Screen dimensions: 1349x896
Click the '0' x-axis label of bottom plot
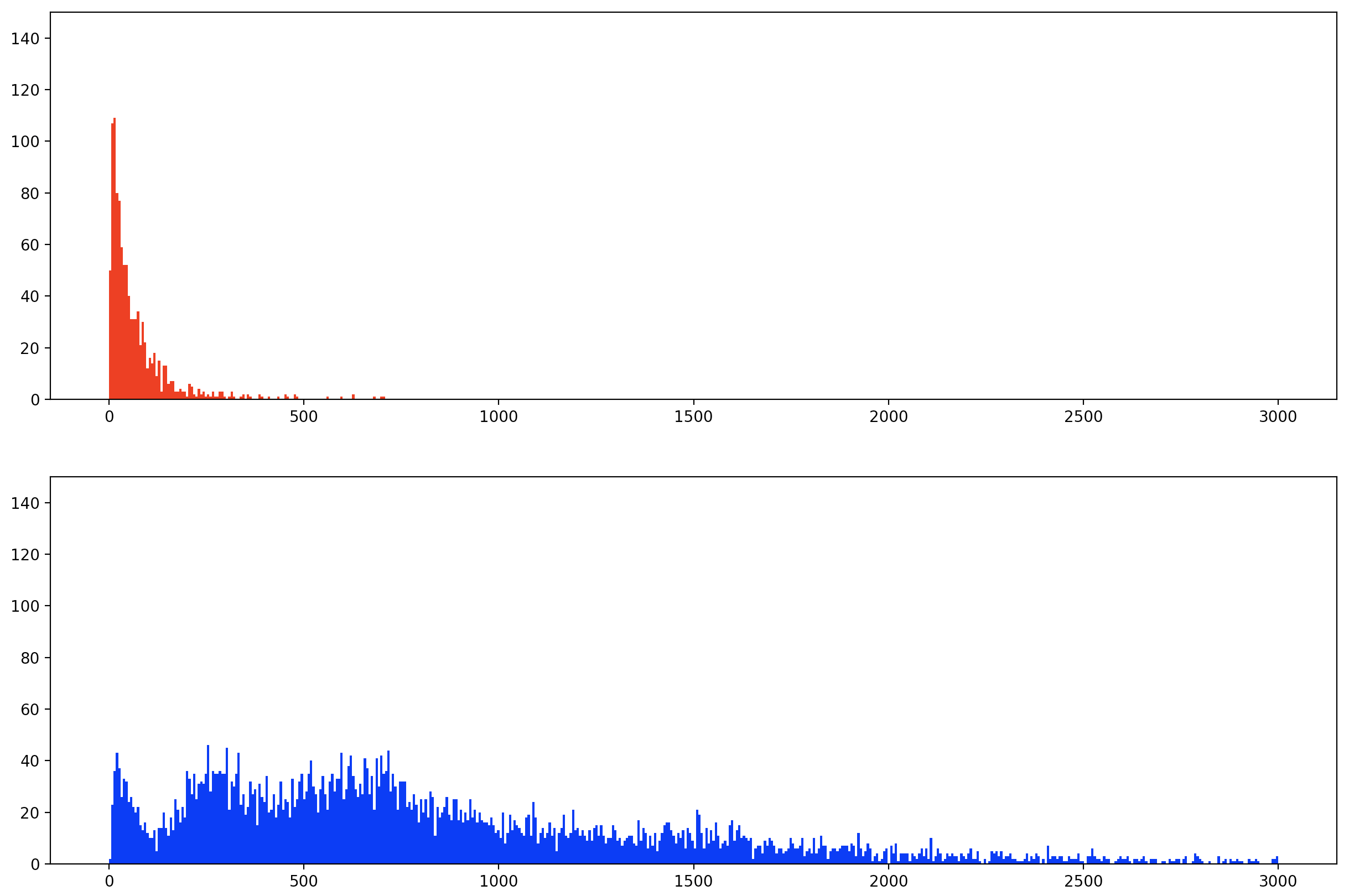tap(108, 882)
